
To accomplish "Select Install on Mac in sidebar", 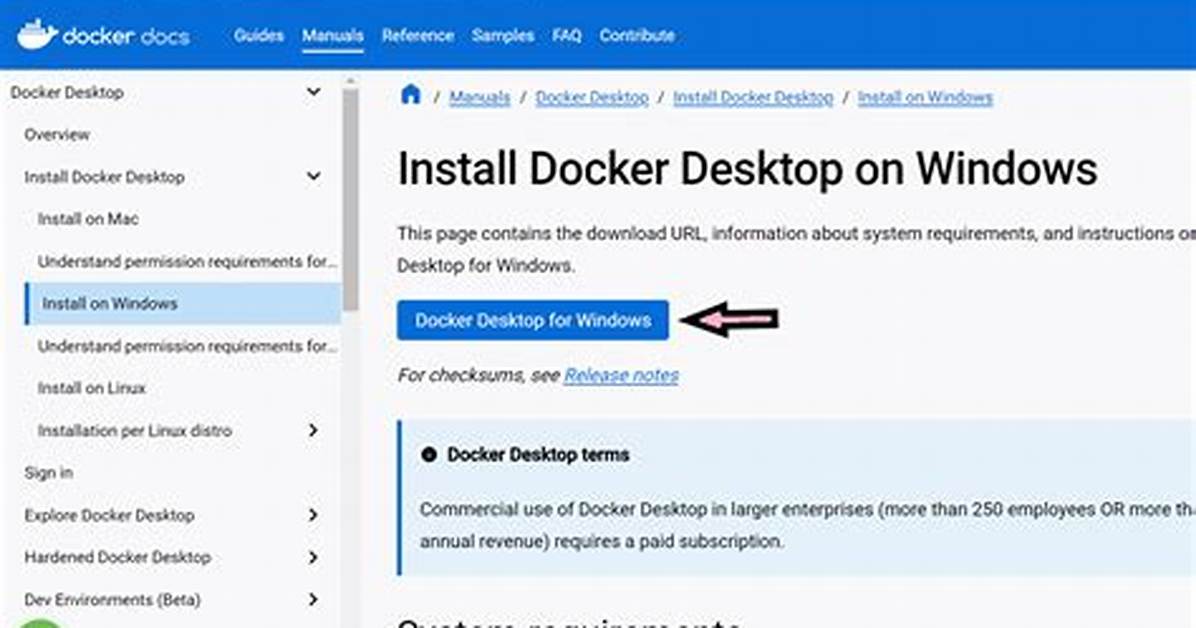I will tap(88, 219).
